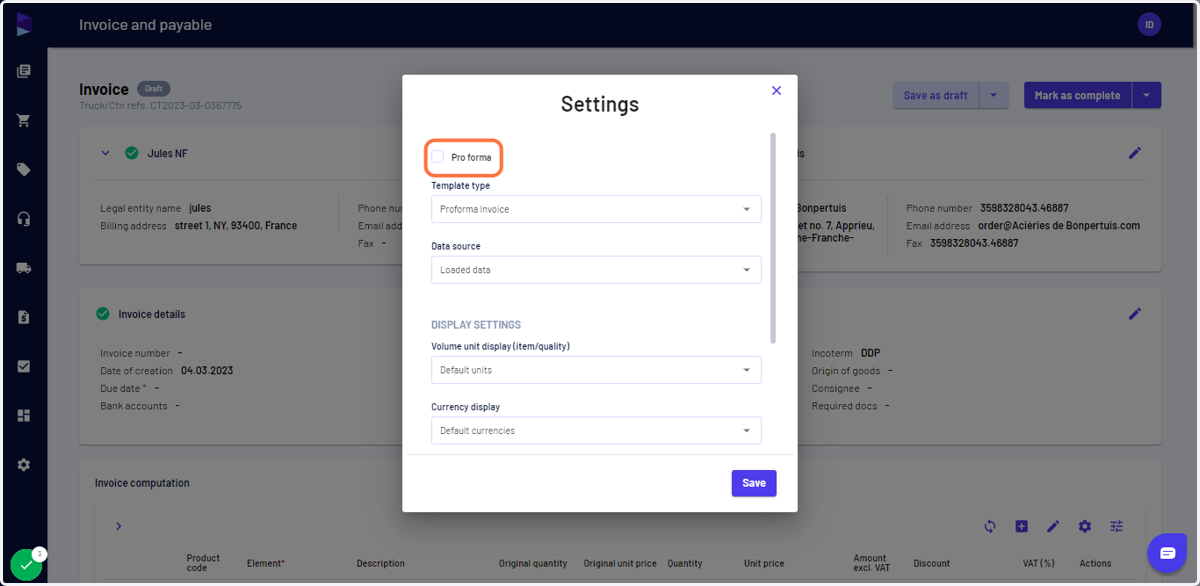1200x586 pixels.
Task: Open the library icon in sidebar
Action: point(24,71)
